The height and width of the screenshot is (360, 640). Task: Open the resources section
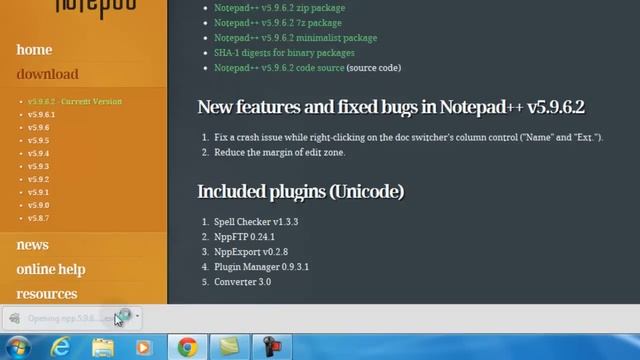pyautogui.click(x=47, y=294)
